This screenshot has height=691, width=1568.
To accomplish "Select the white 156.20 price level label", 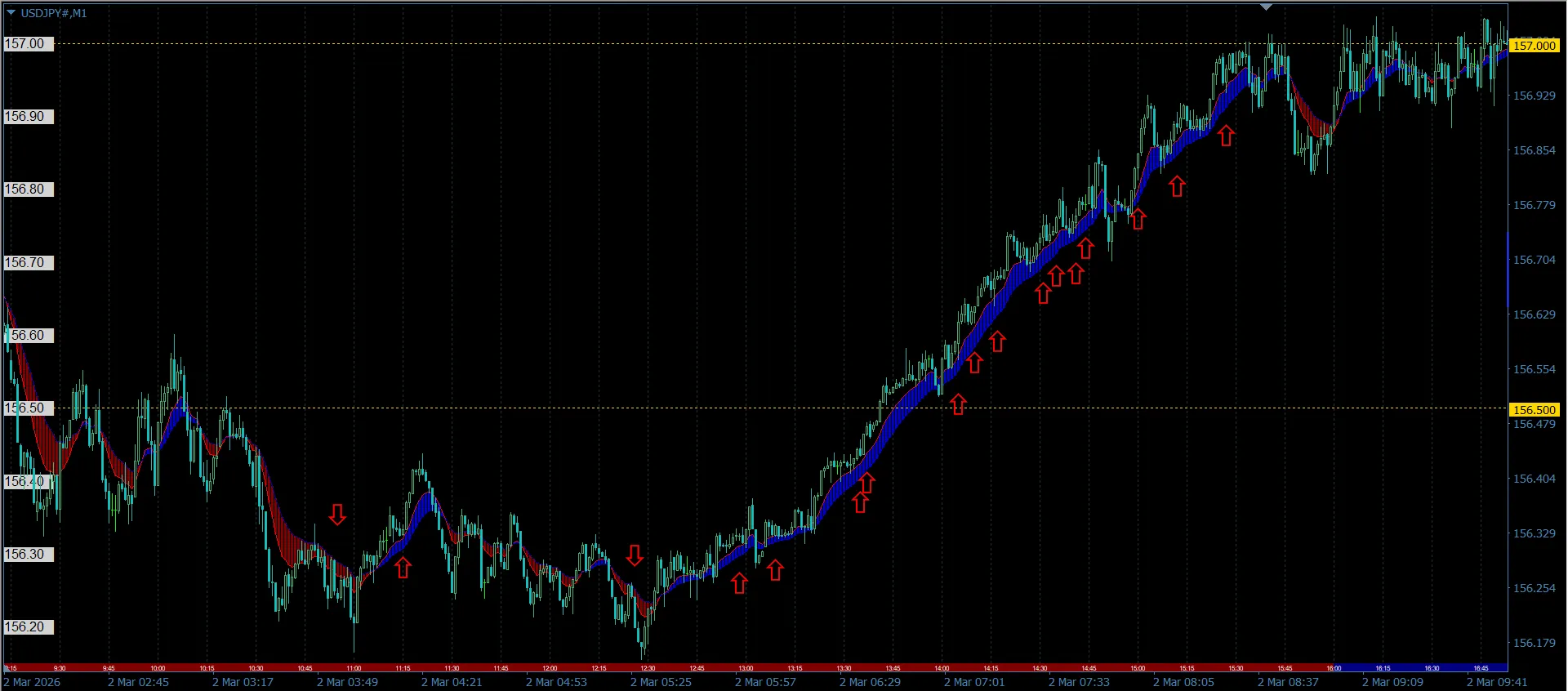I will 28,627.
